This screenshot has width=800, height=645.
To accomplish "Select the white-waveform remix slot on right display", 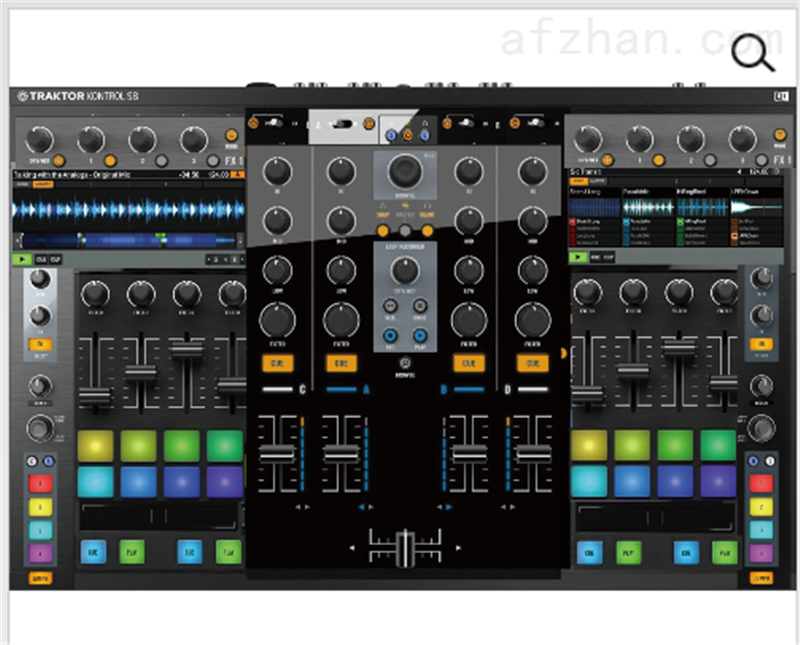I will tap(756, 207).
